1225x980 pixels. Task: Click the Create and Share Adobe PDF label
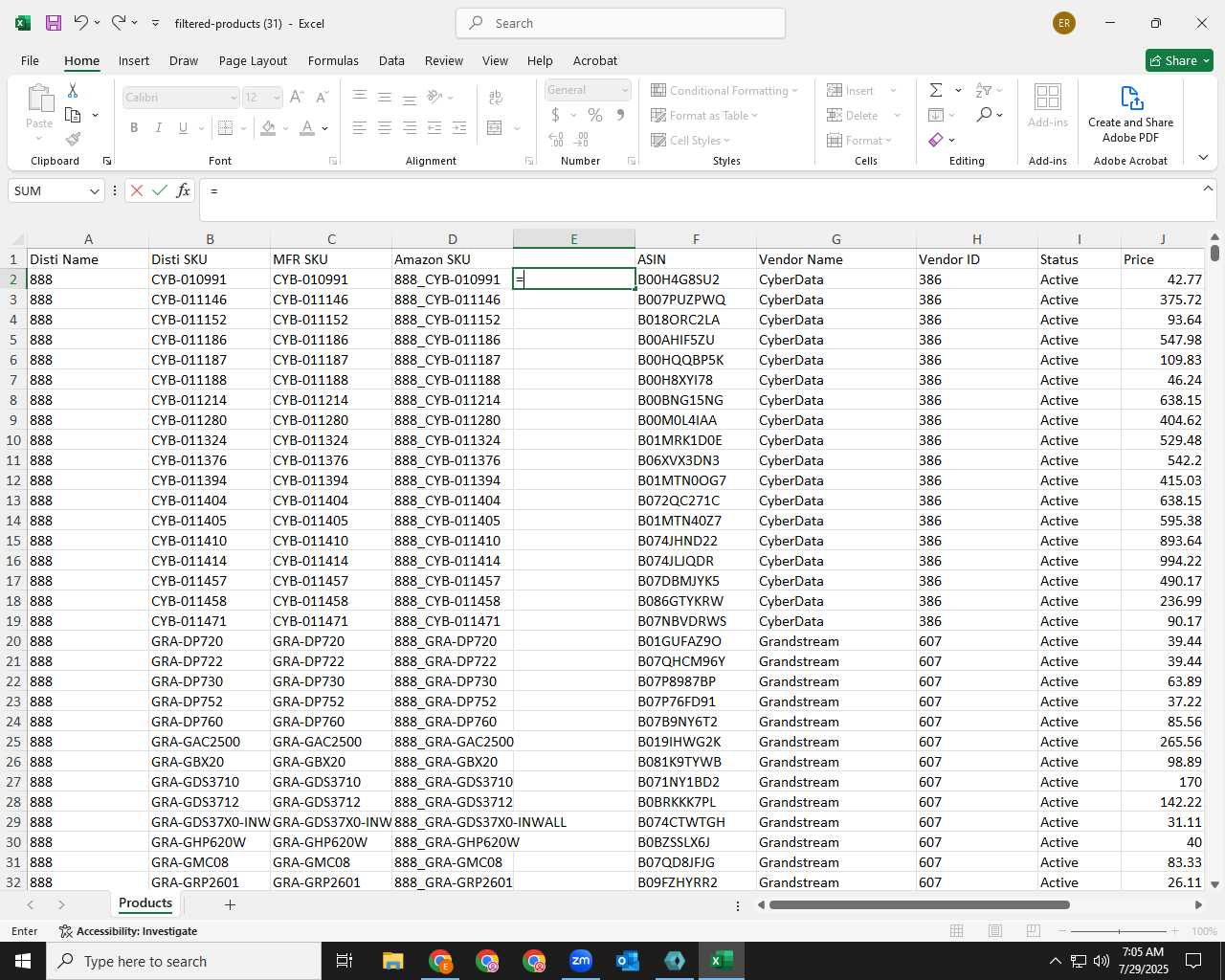pos(1130,130)
